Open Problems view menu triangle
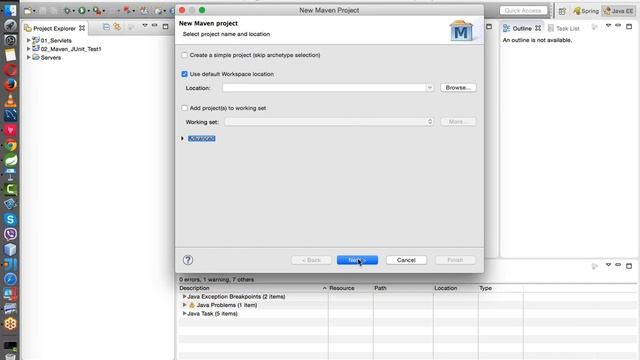The height and width of the screenshot is (360, 640). tap(608, 265)
